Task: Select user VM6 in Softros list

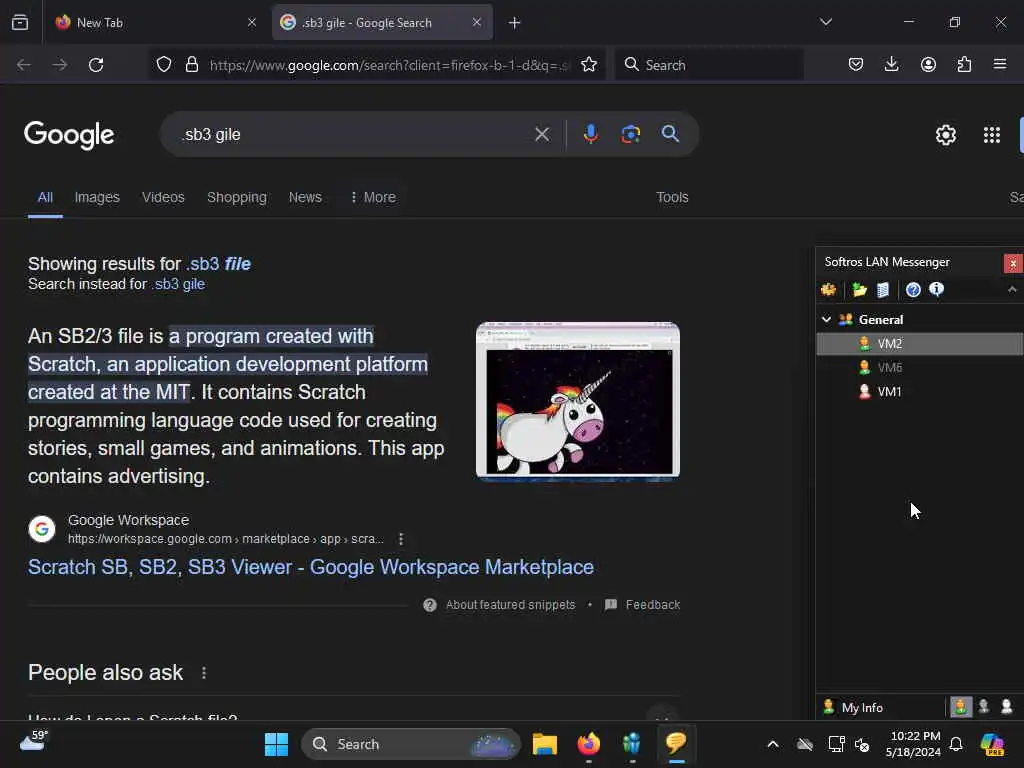Action: click(x=919, y=367)
